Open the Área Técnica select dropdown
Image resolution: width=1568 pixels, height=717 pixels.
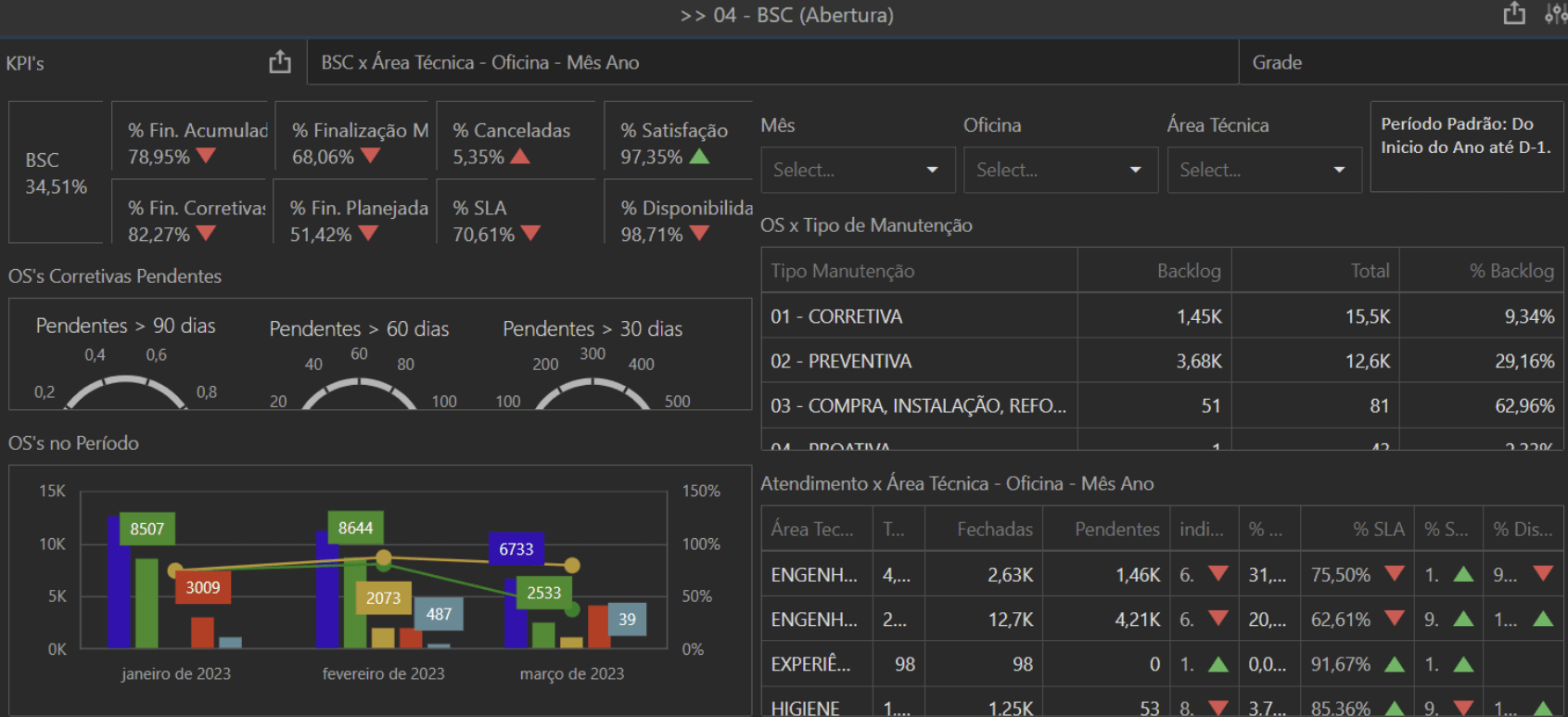point(1264,170)
